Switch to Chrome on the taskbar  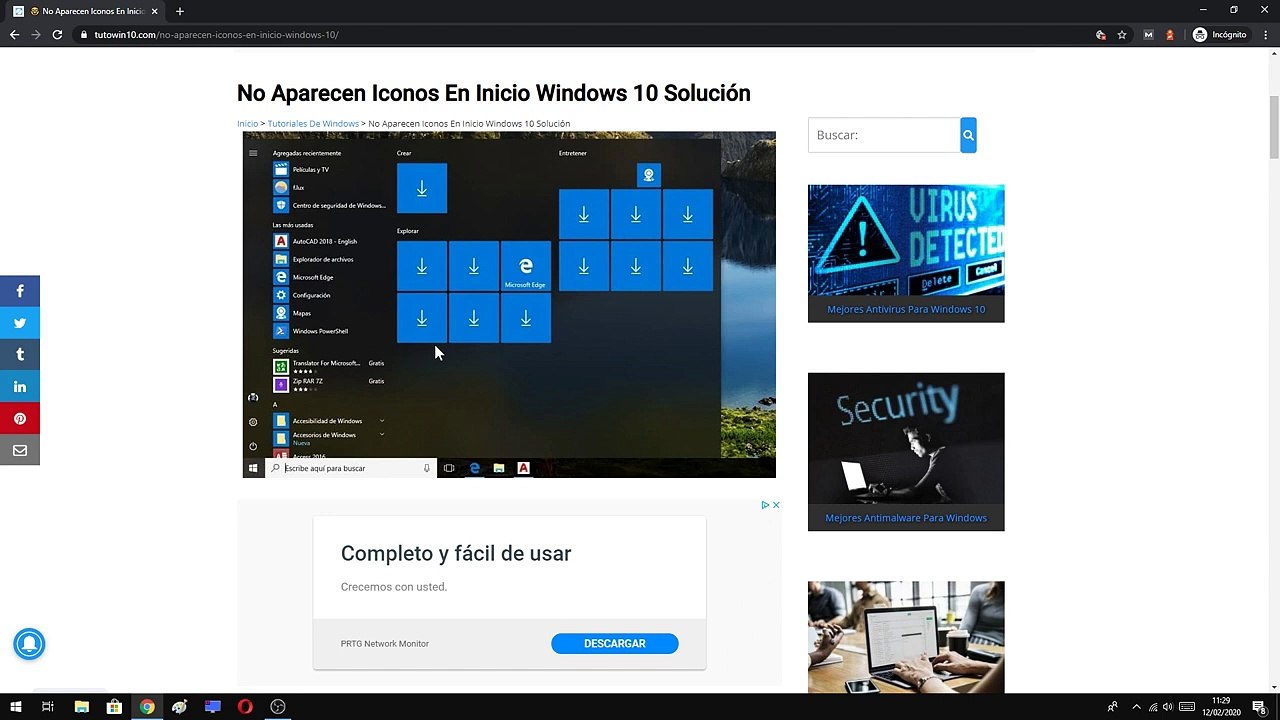147,707
